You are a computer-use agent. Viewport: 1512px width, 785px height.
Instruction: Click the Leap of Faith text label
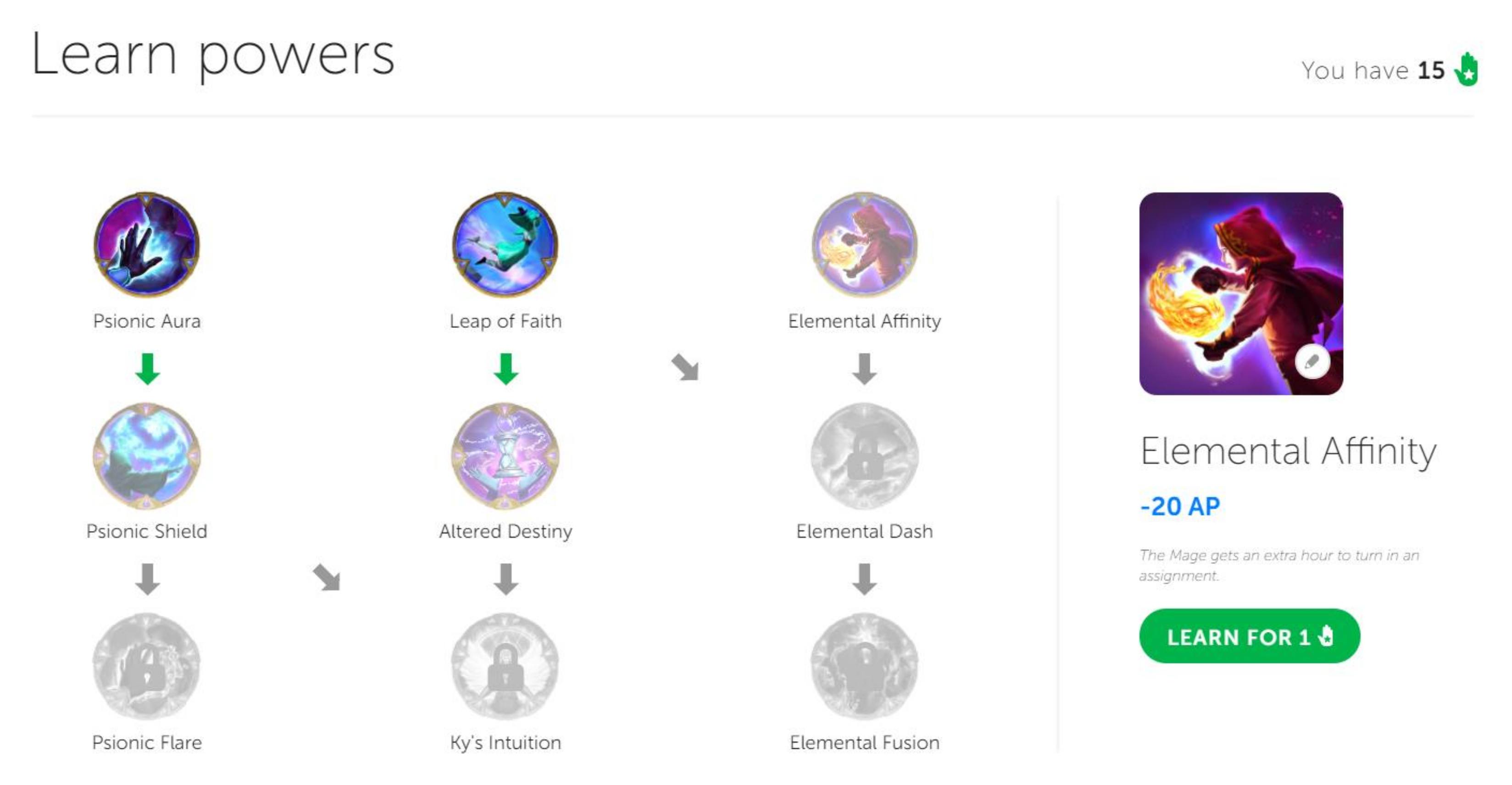tap(506, 321)
